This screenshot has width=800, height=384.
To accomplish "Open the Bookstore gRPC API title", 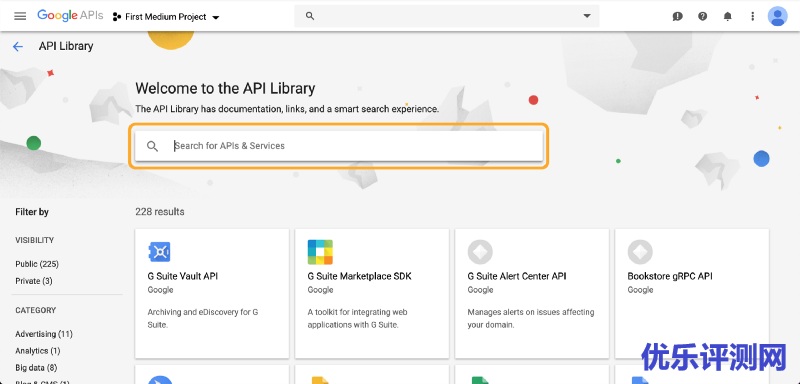I will click(x=670, y=276).
